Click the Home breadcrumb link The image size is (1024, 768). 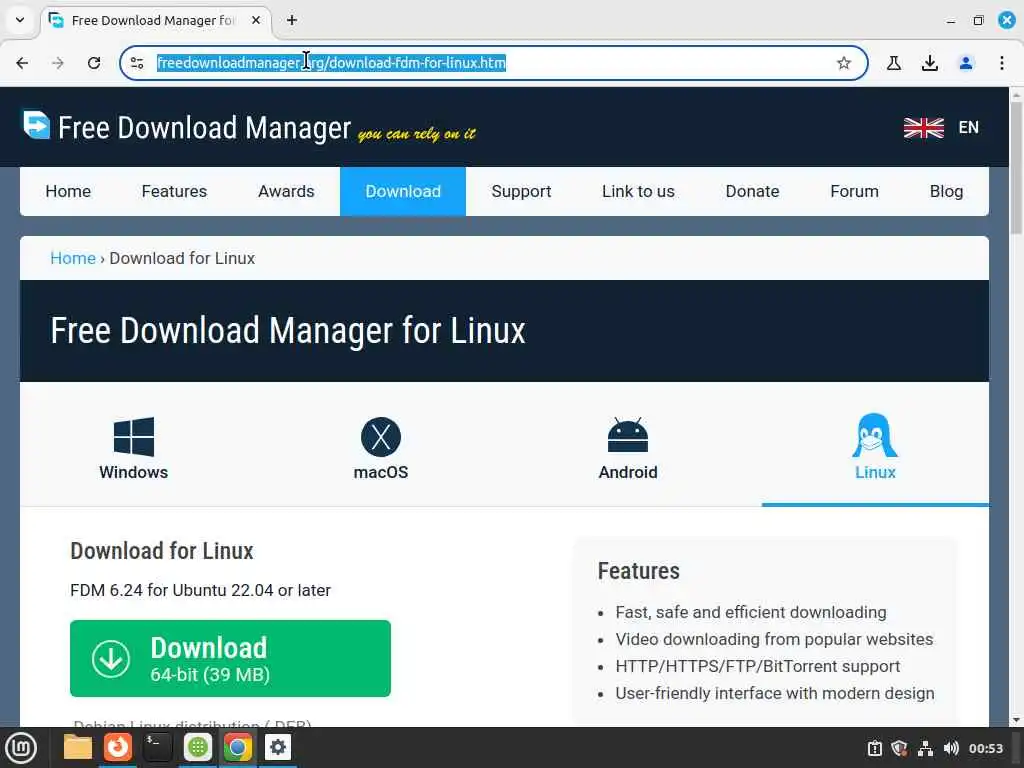(73, 259)
